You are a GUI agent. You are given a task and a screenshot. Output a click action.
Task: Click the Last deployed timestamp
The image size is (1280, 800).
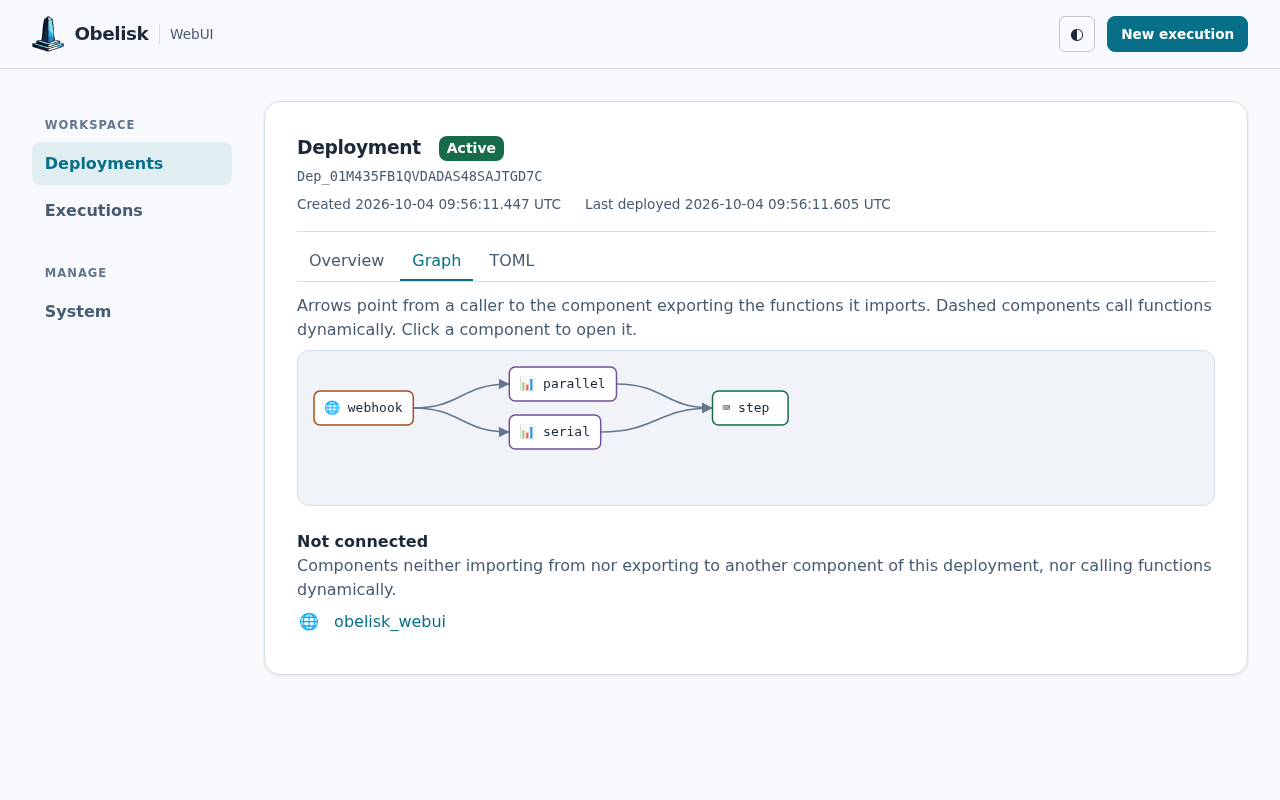coord(738,204)
